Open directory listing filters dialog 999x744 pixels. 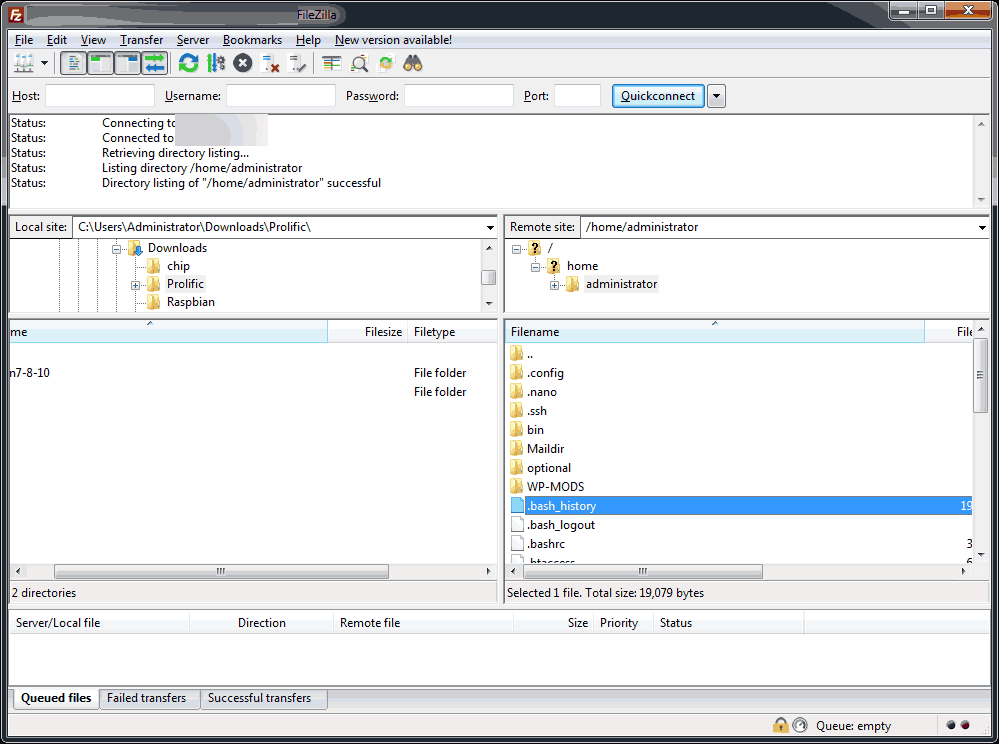point(331,63)
